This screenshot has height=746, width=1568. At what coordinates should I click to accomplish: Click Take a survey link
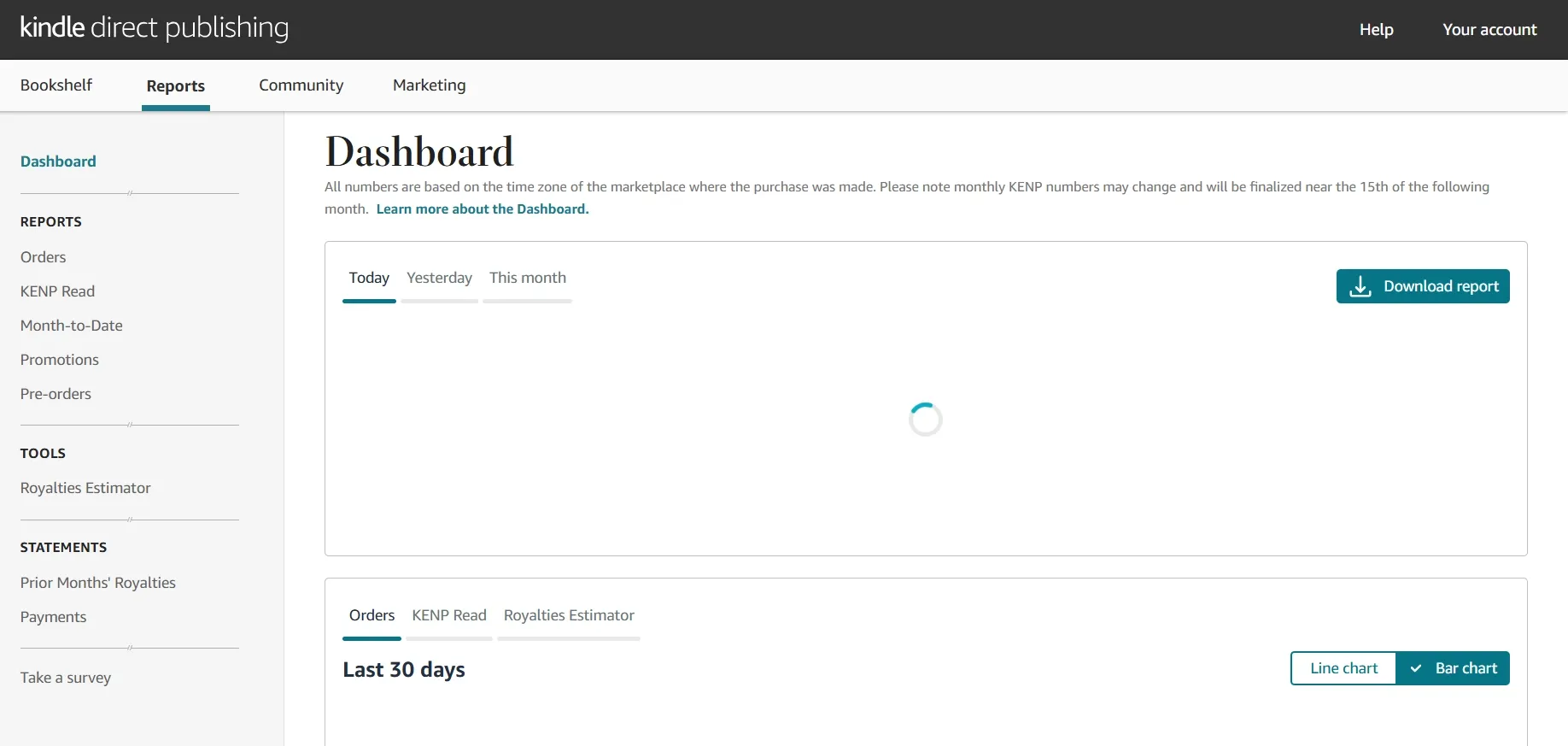[x=66, y=678]
